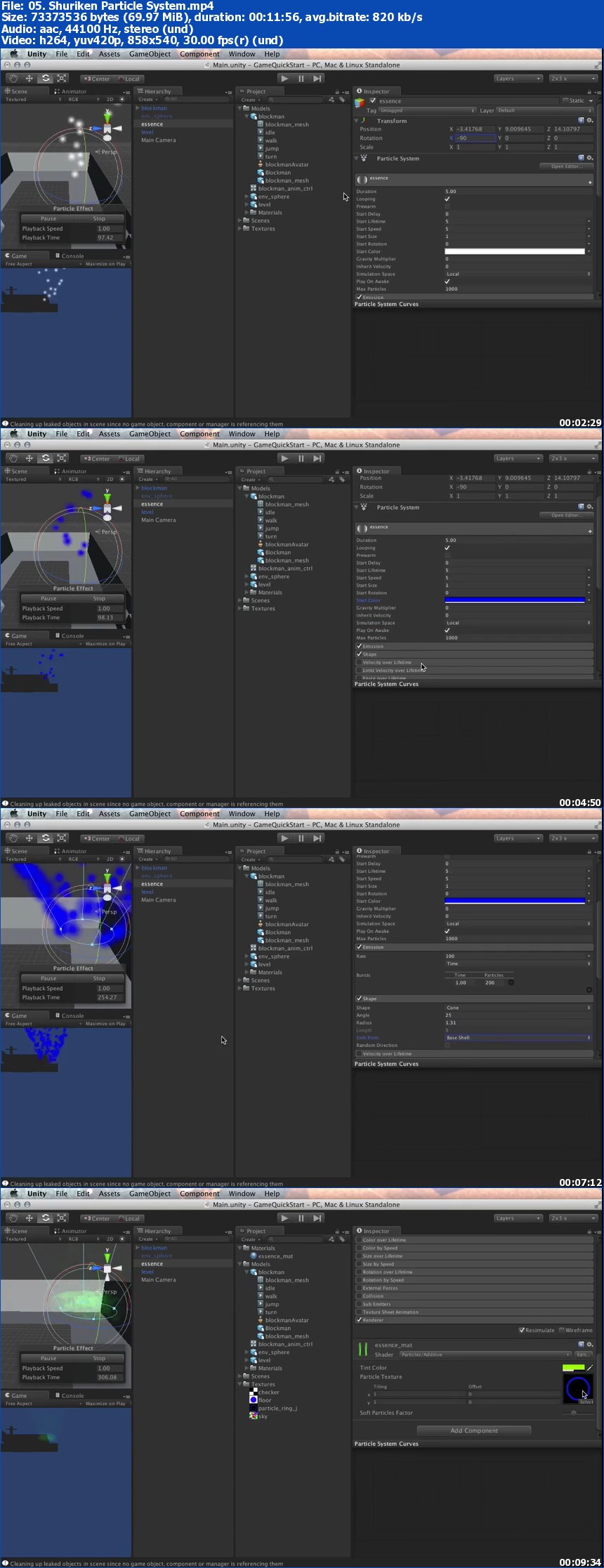
Task: Open the Transform component help icon
Action: [582, 121]
